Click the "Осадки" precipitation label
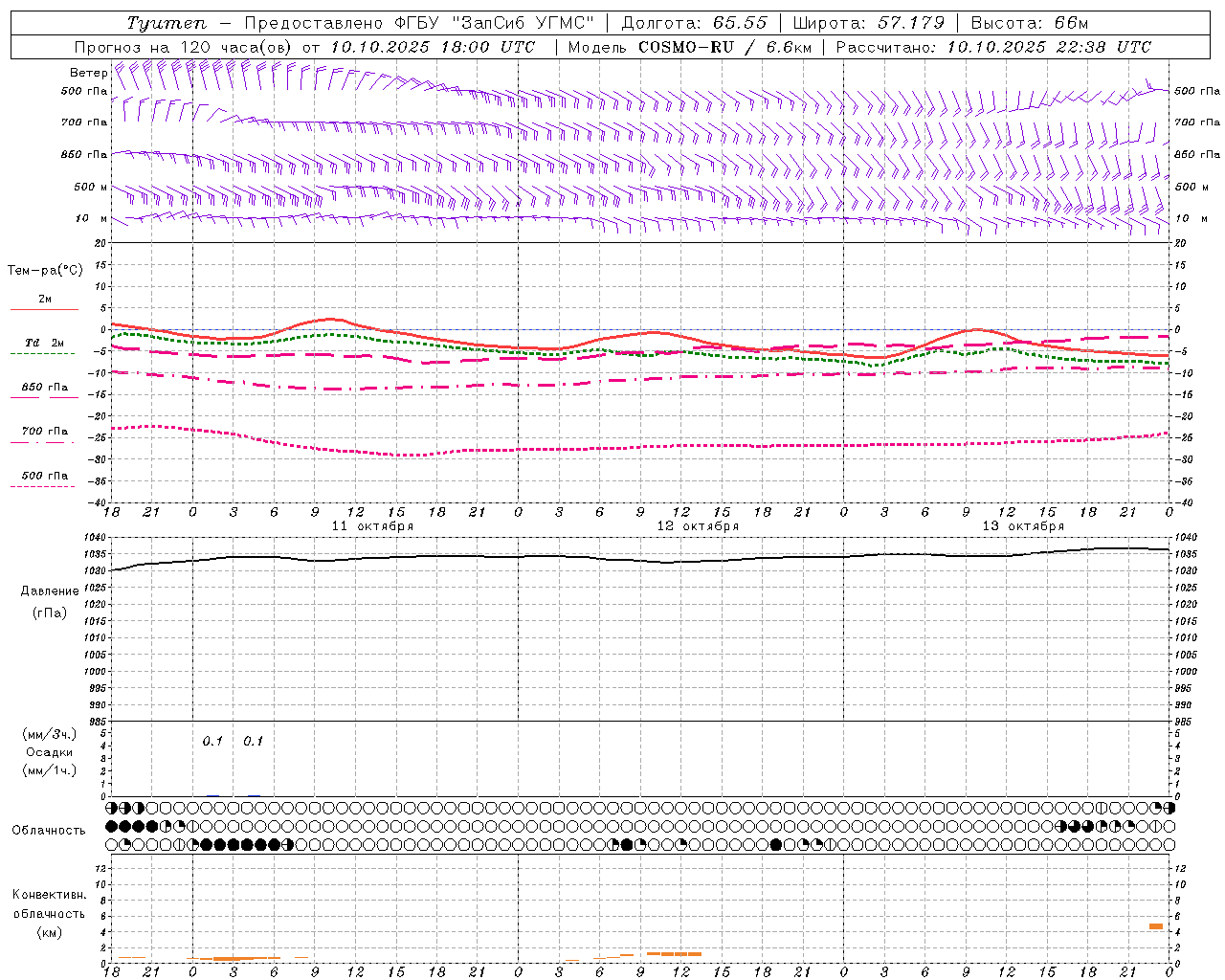The image size is (1225, 980). point(49,752)
